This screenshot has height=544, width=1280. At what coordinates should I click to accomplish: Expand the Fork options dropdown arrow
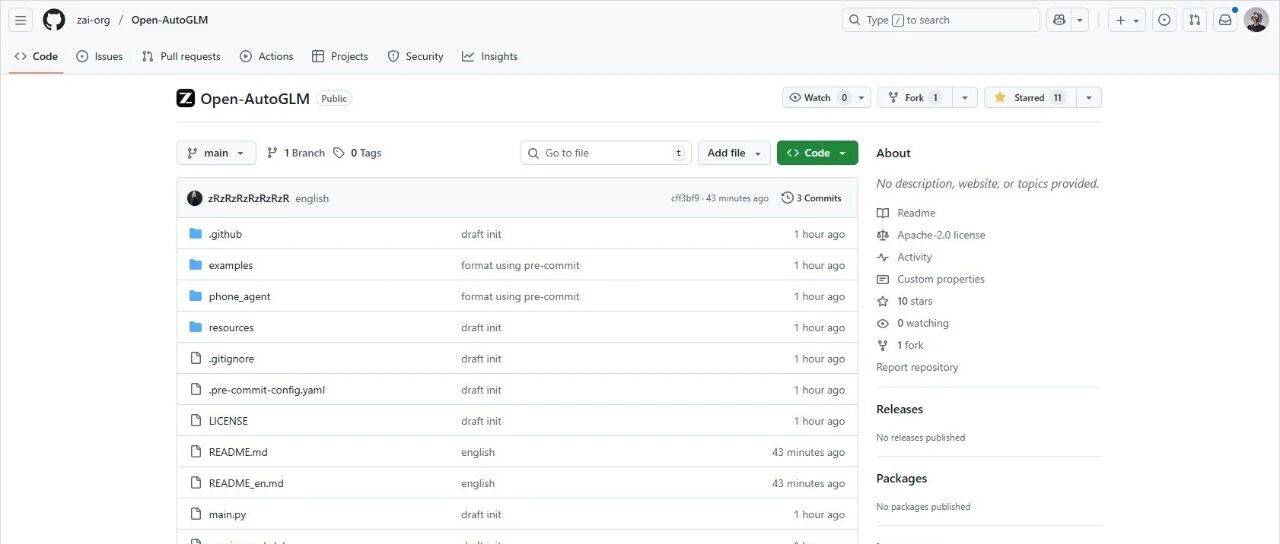tap(965, 97)
